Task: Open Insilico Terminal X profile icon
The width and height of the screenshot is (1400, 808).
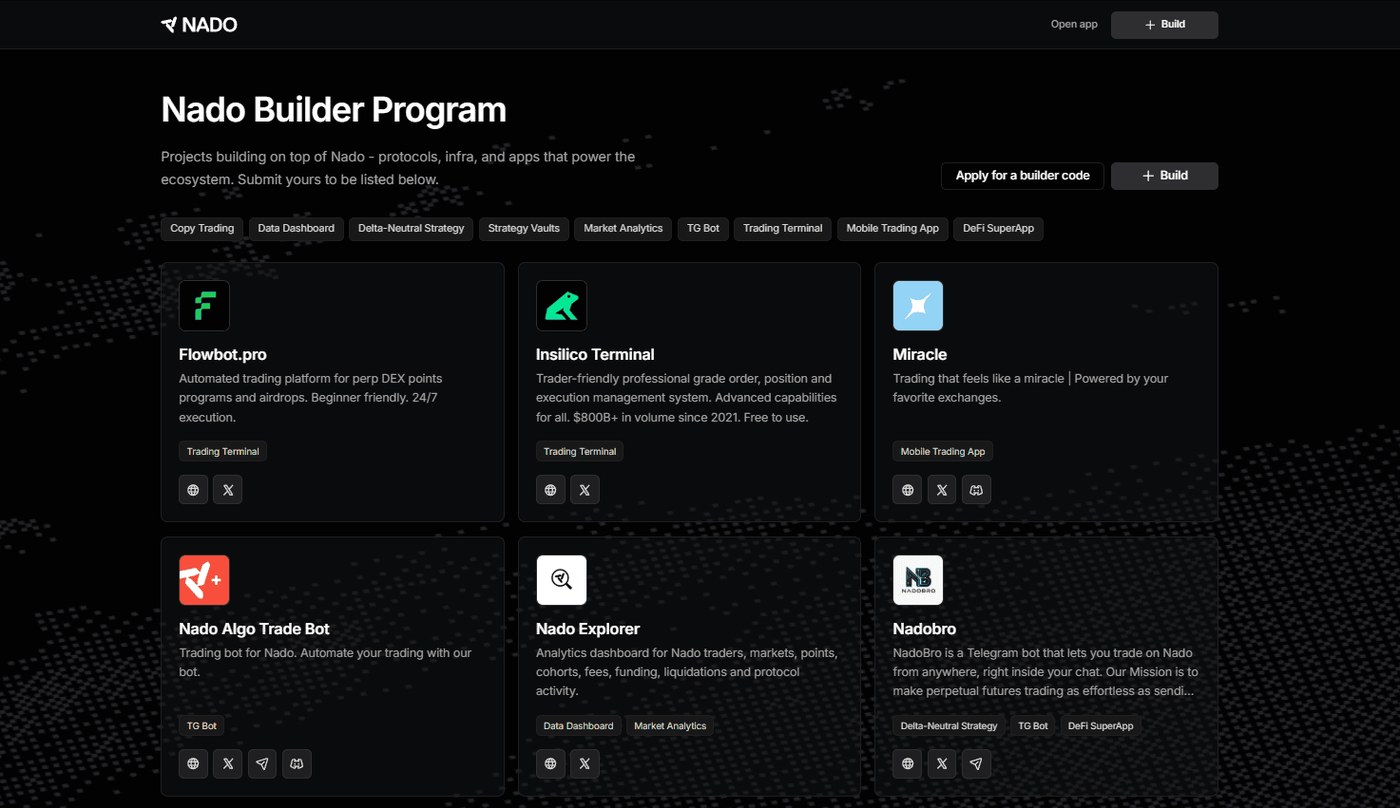Action: pos(585,490)
